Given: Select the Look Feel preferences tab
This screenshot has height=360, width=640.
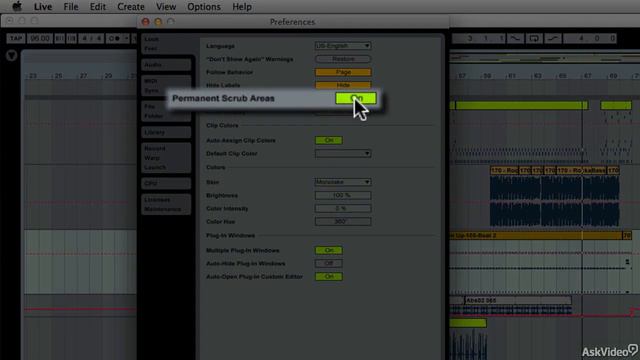Looking at the screenshot, I should coord(167,44).
